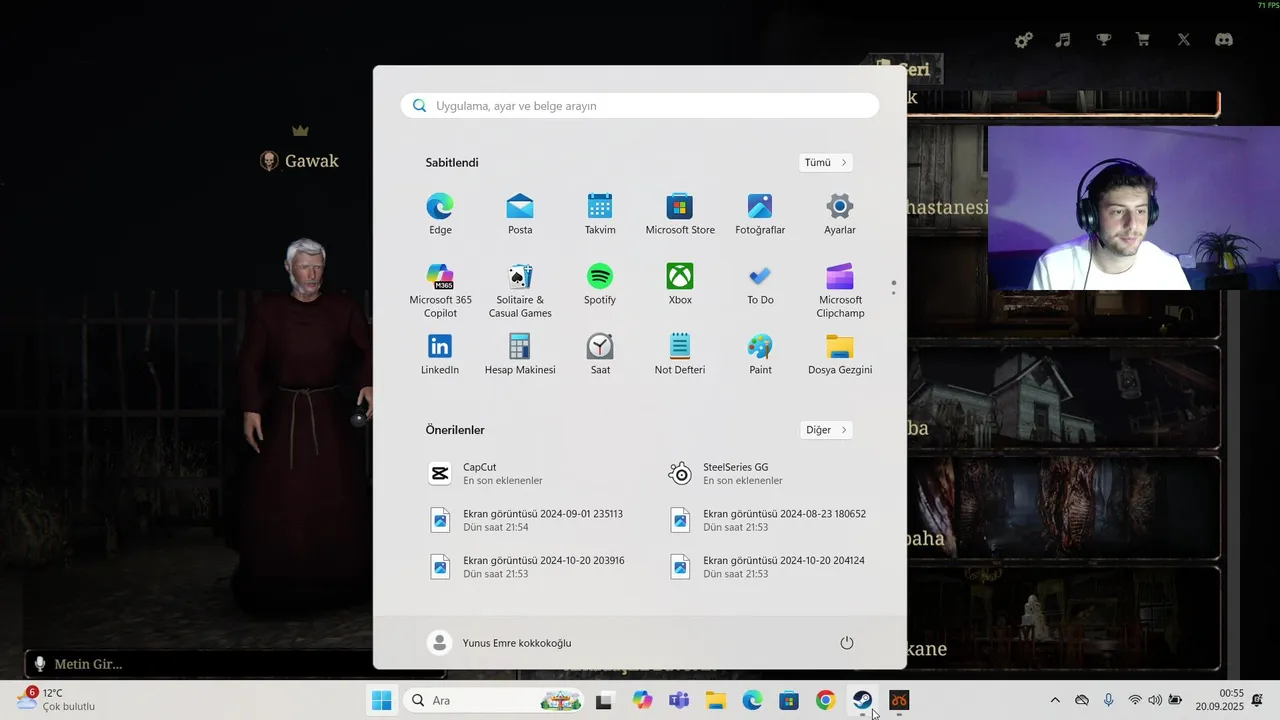Image resolution: width=1280 pixels, height=720 pixels.
Task: Launch the Takvim calendar app
Action: pos(600,214)
